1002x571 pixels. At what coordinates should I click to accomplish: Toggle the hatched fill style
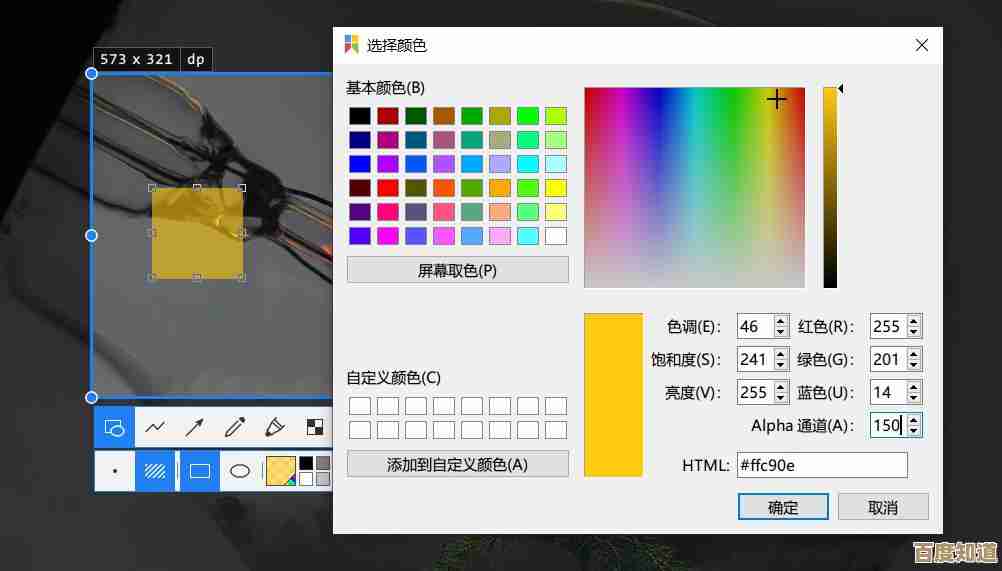(155, 471)
